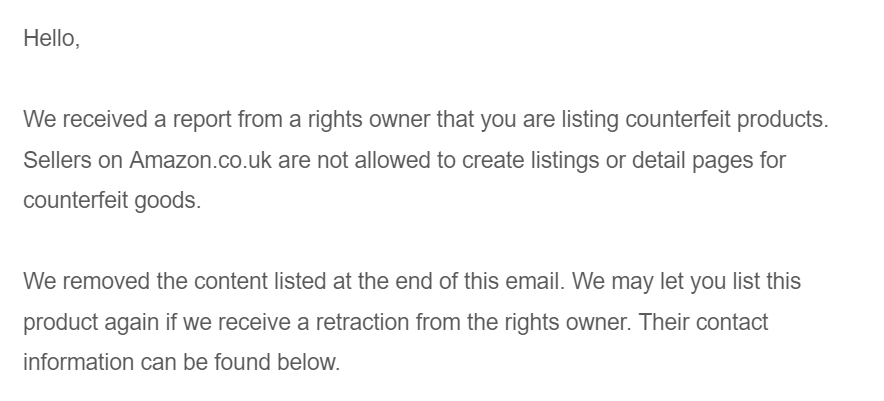Click the word "information" on last line

pyautogui.click(x=78, y=362)
